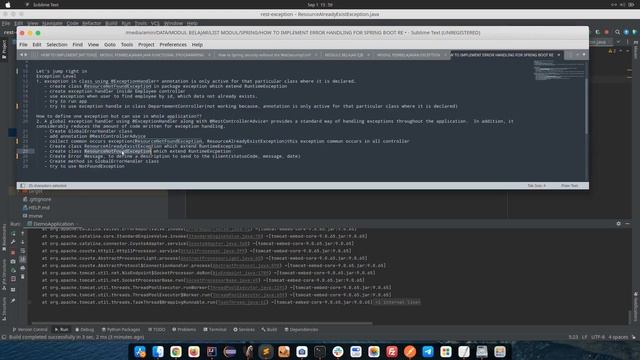Open the Find menu in Sublime Text

point(78,44)
